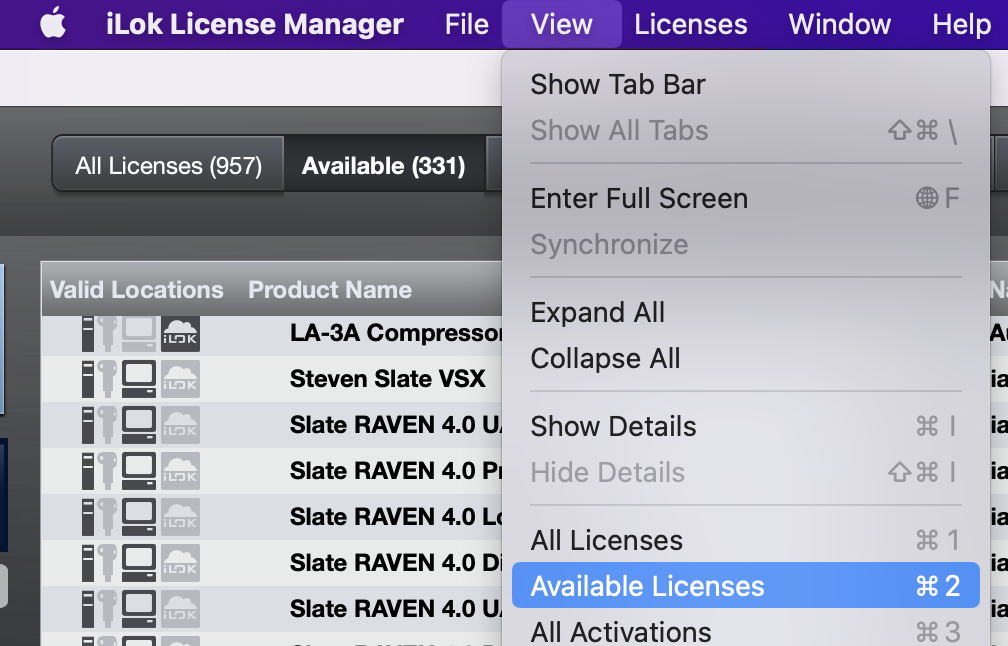
Task: Select the Slate RAVEN 4.0 Di license
Action: [272, 563]
